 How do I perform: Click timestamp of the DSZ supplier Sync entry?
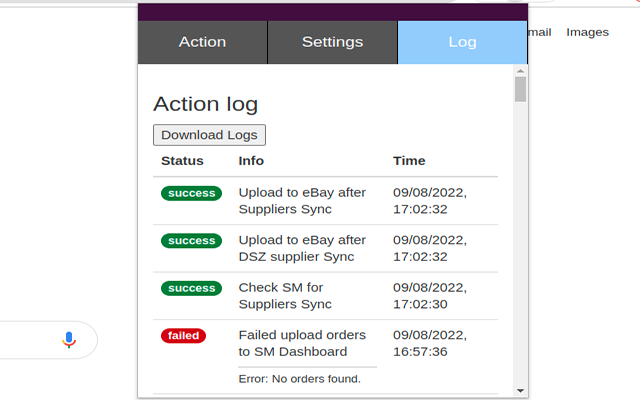[x=430, y=248]
